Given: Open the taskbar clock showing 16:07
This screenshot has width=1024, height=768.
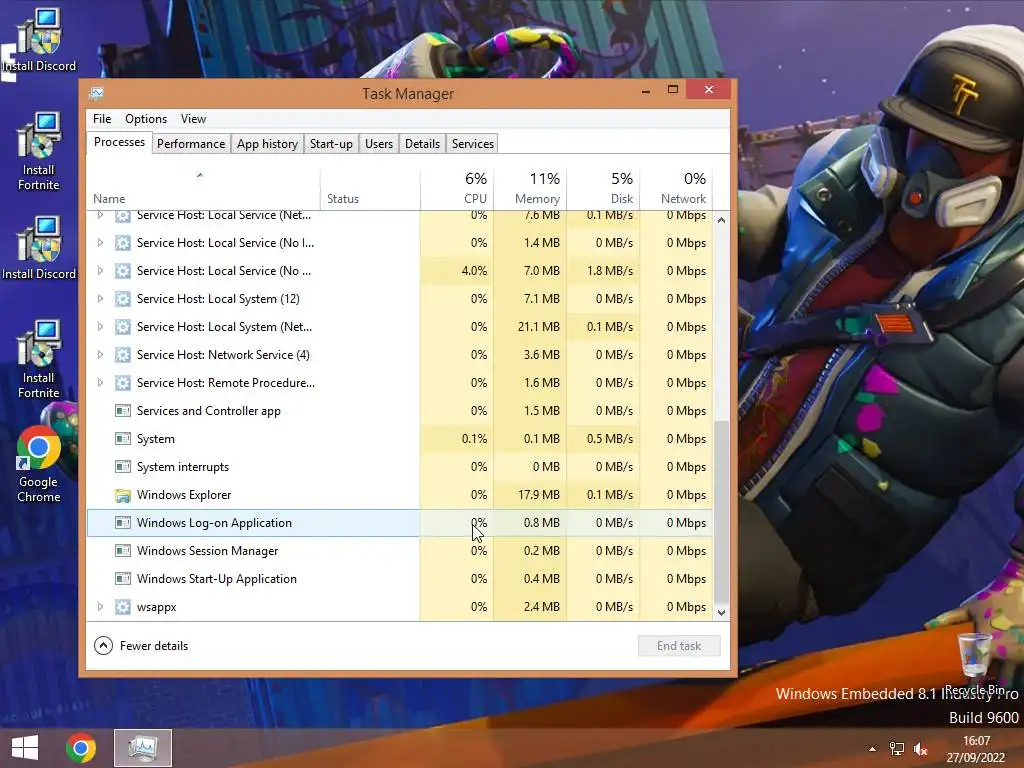Looking at the screenshot, I should click(976, 749).
